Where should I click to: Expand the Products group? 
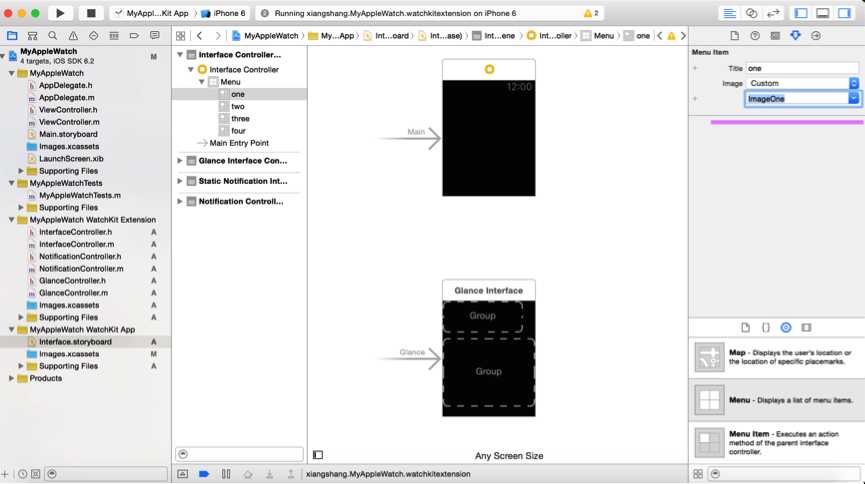coord(12,379)
